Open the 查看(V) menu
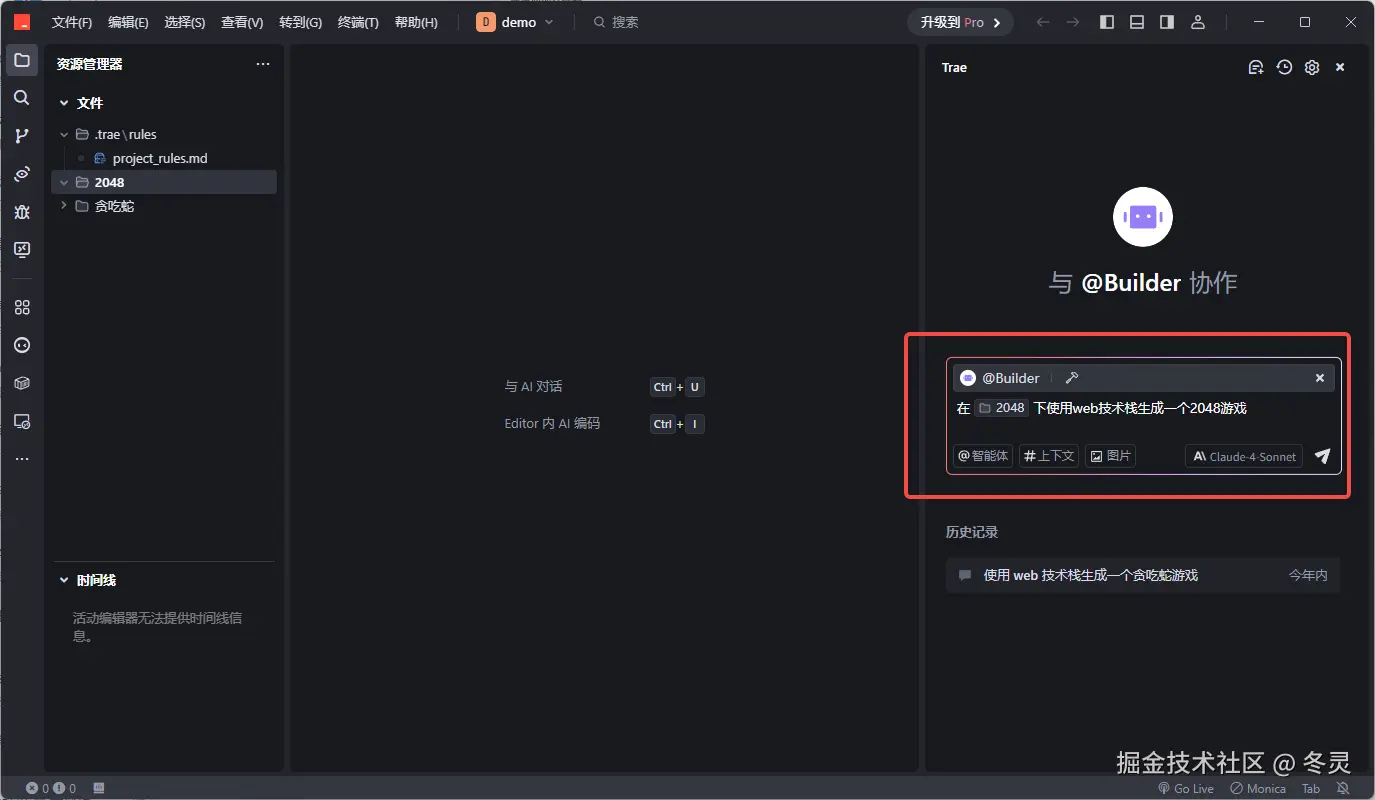The image size is (1375, 800). [242, 22]
